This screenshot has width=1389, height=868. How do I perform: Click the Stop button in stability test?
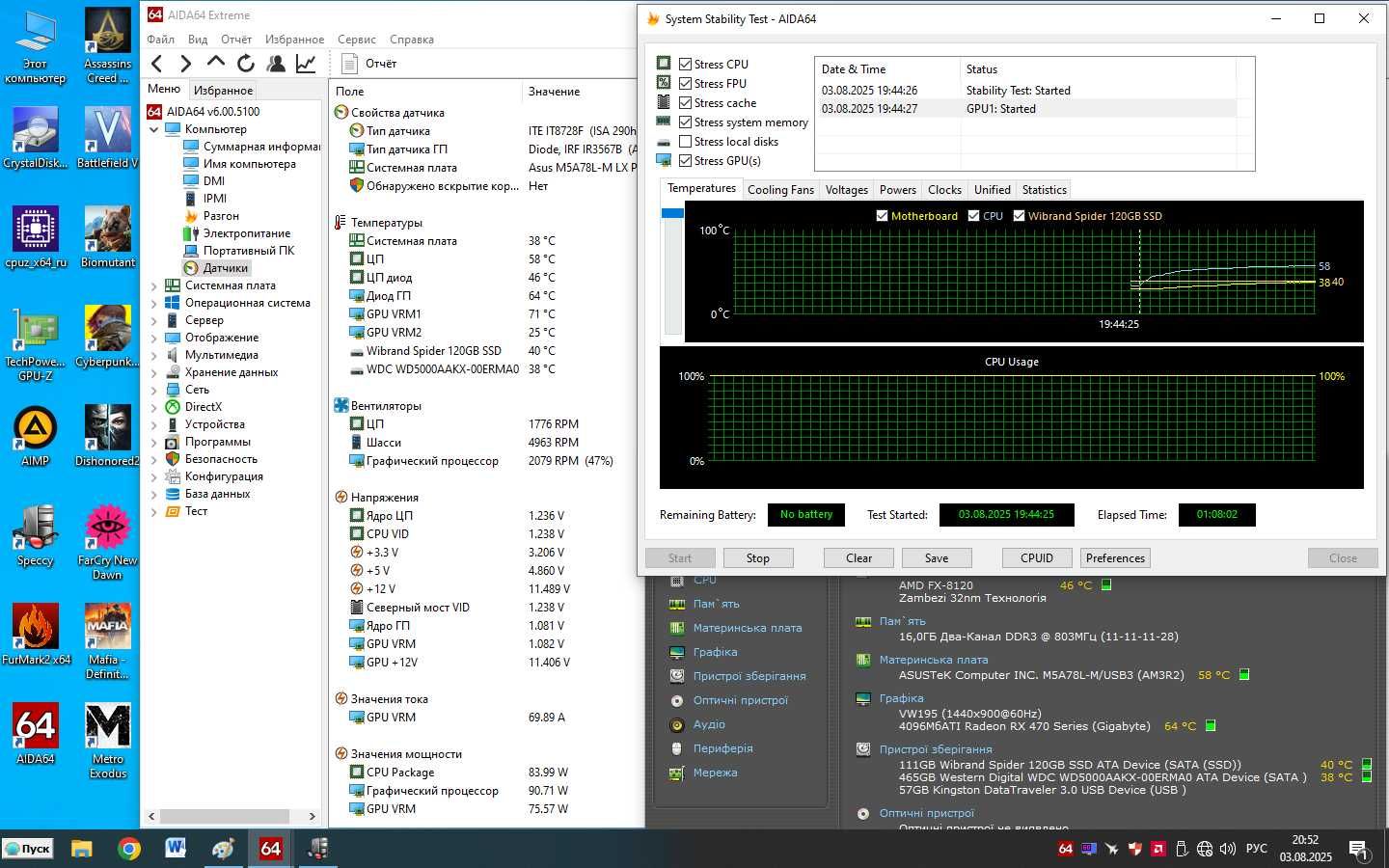pyautogui.click(x=758, y=558)
